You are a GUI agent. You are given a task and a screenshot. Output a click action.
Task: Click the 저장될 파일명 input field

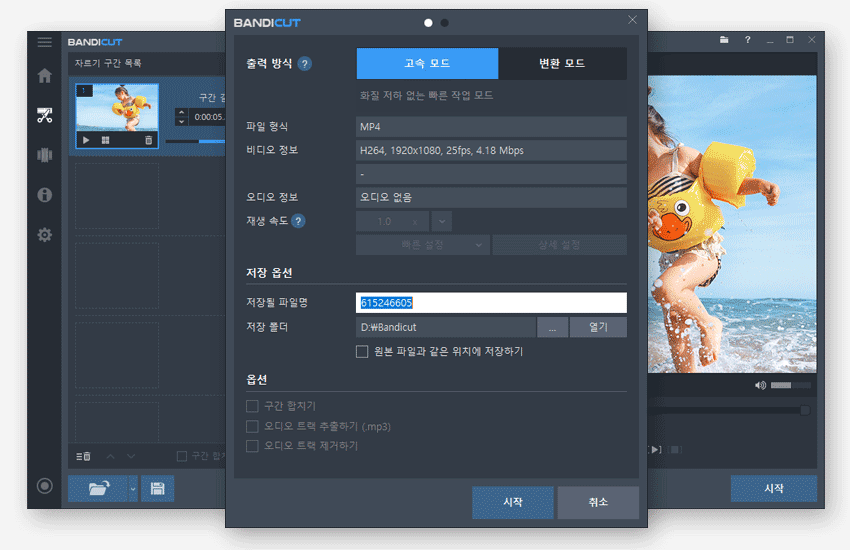click(491, 303)
